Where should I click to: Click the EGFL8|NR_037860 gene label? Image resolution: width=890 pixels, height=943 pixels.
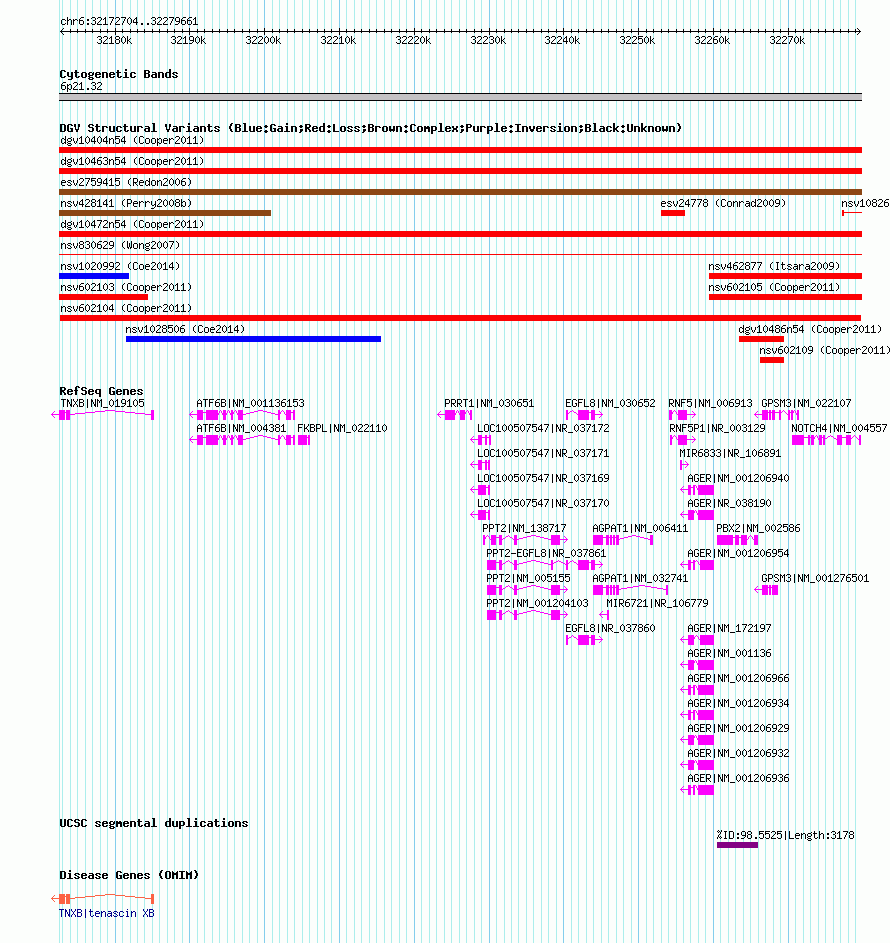[610, 628]
